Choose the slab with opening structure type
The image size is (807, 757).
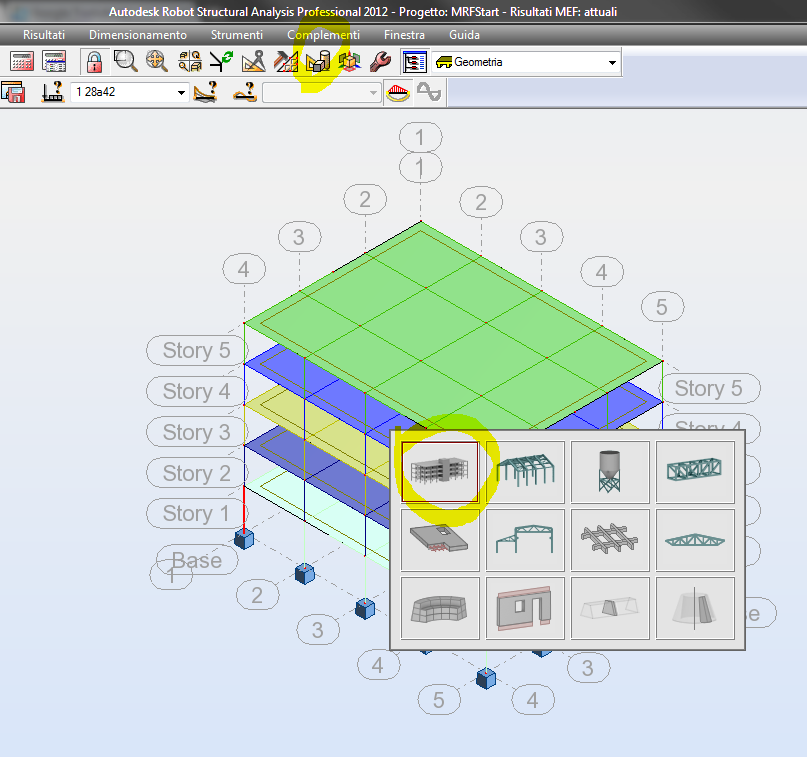(440, 540)
